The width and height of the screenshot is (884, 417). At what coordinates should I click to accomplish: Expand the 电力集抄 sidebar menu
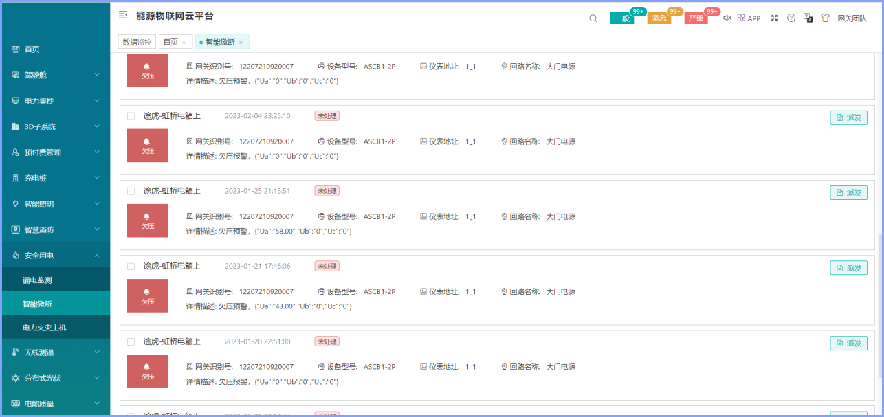click(55, 101)
